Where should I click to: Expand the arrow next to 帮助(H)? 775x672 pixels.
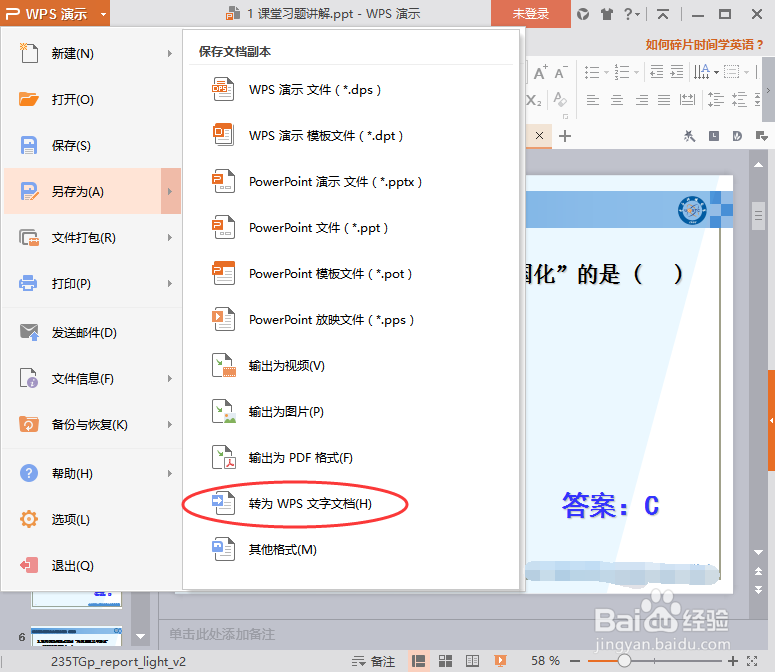click(x=170, y=473)
